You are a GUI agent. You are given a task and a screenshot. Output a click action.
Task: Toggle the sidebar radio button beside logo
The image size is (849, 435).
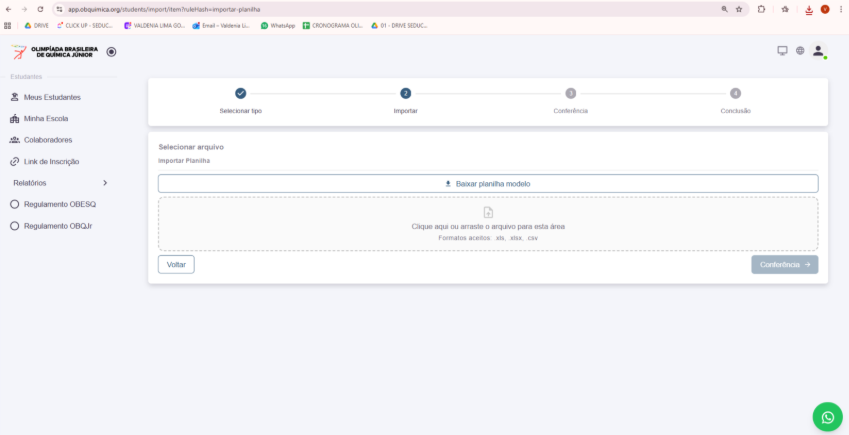tap(111, 52)
